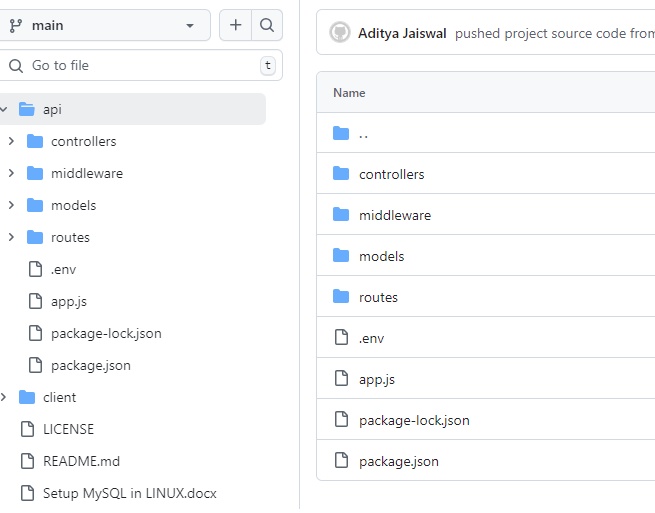Image resolution: width=655 pixels, height=513 pixels.
Task: Click the magnifier search icon button
Action: [x=267, y=25]
